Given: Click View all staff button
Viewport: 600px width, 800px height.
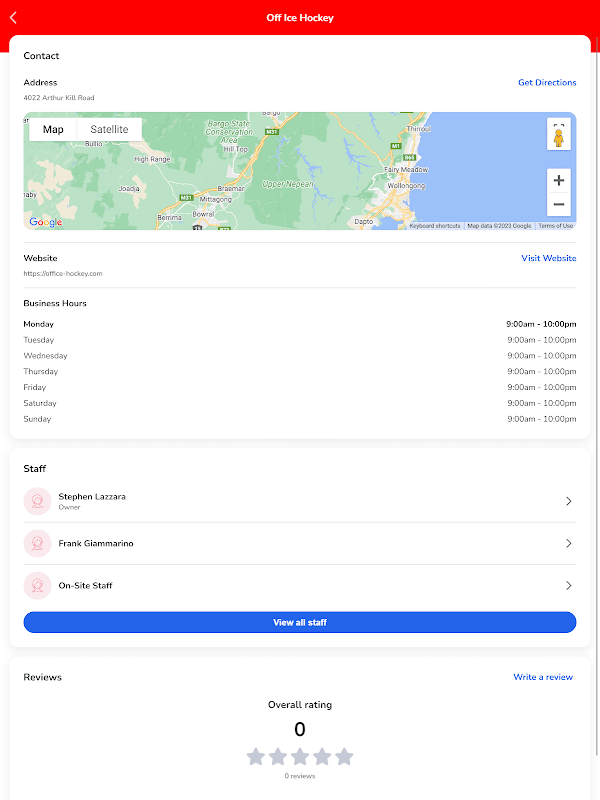Looking at the screenshot, I should tap(300, 622).
